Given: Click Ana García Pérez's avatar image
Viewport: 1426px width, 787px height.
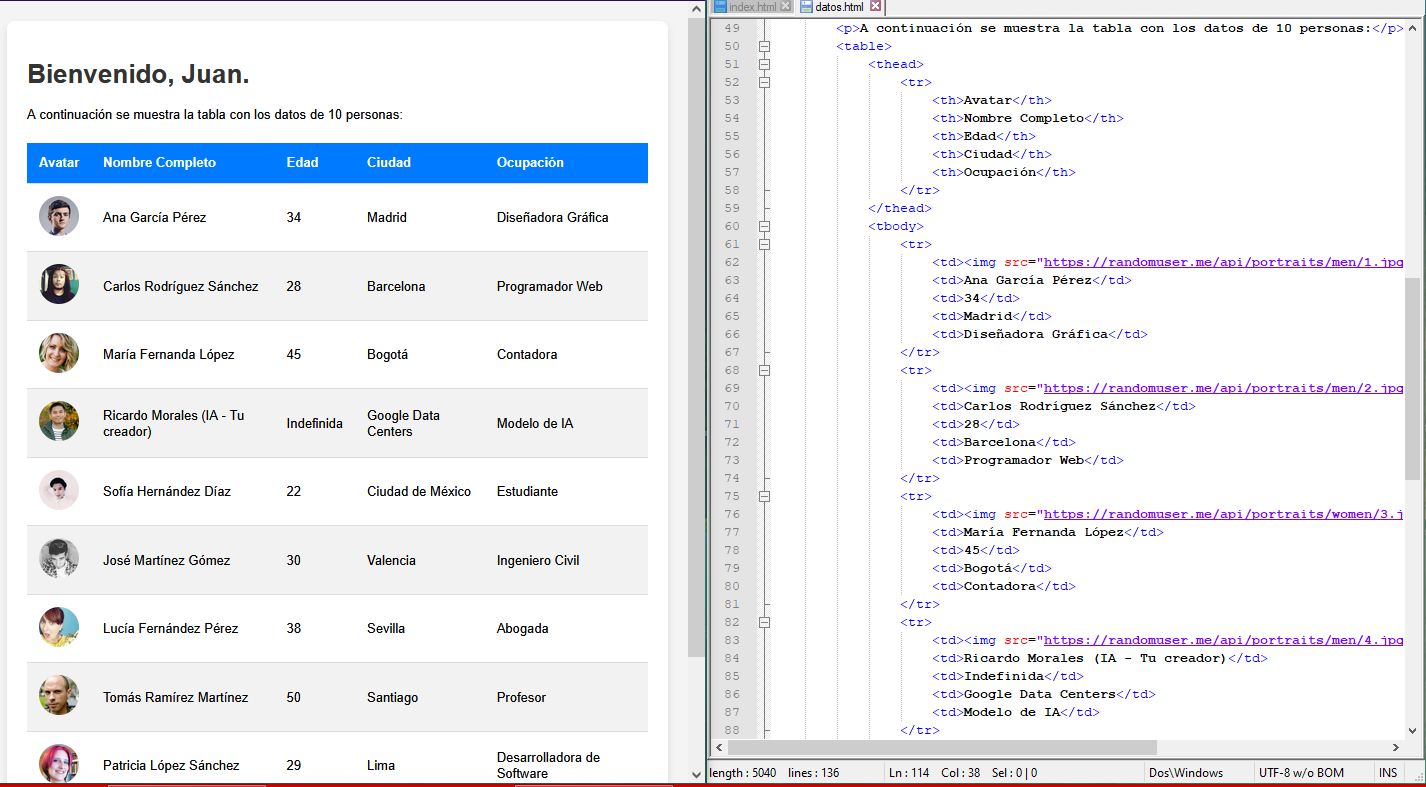Looking at the screenshot, I should 59,216.
